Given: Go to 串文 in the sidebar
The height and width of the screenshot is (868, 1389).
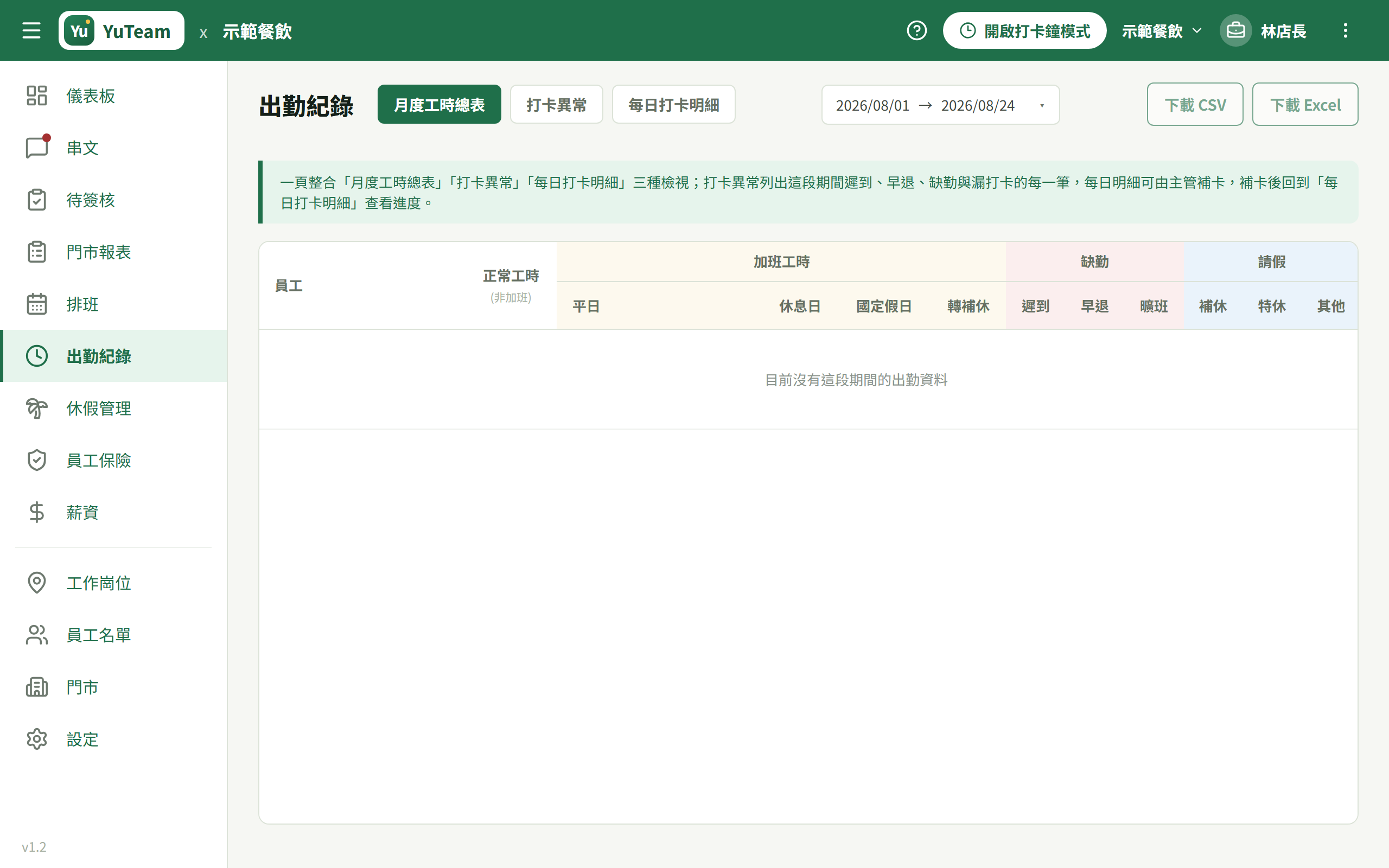Looking at the screenshot, I should tap(113, 148).
